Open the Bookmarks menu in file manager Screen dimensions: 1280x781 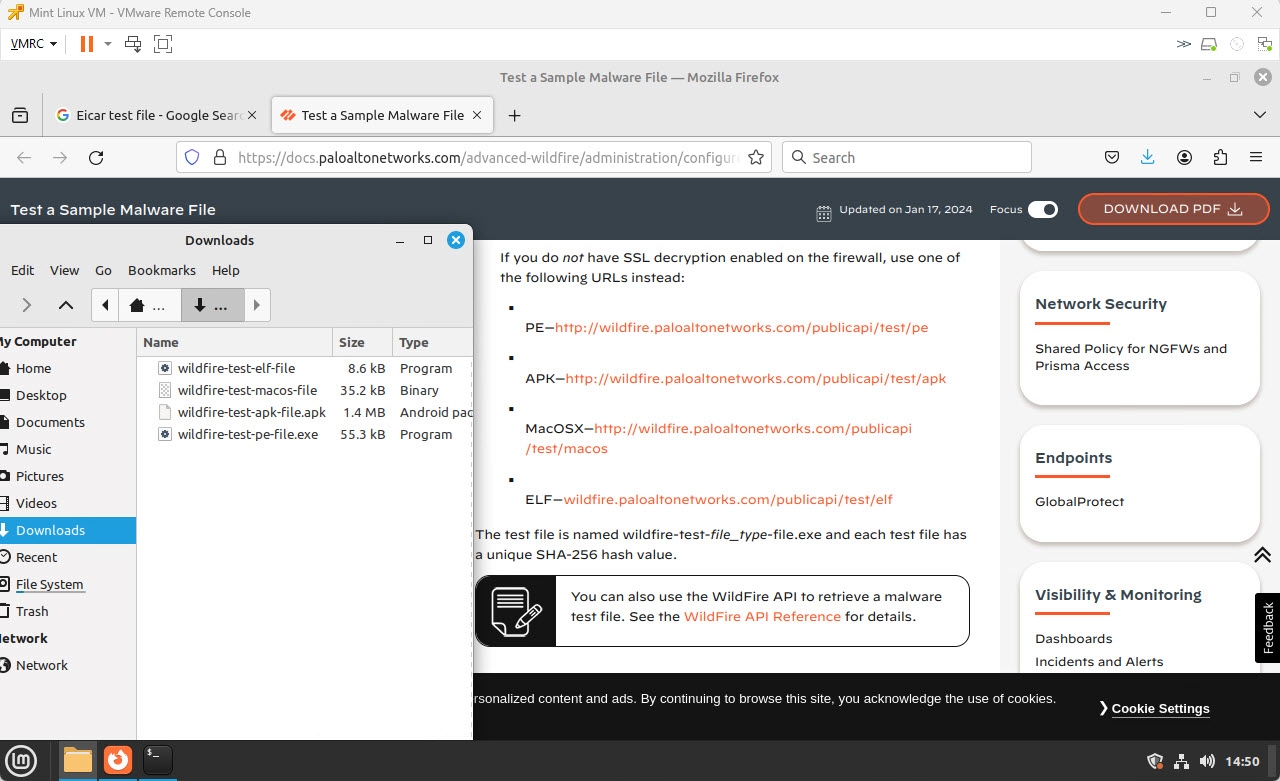(x=161, y=270)
